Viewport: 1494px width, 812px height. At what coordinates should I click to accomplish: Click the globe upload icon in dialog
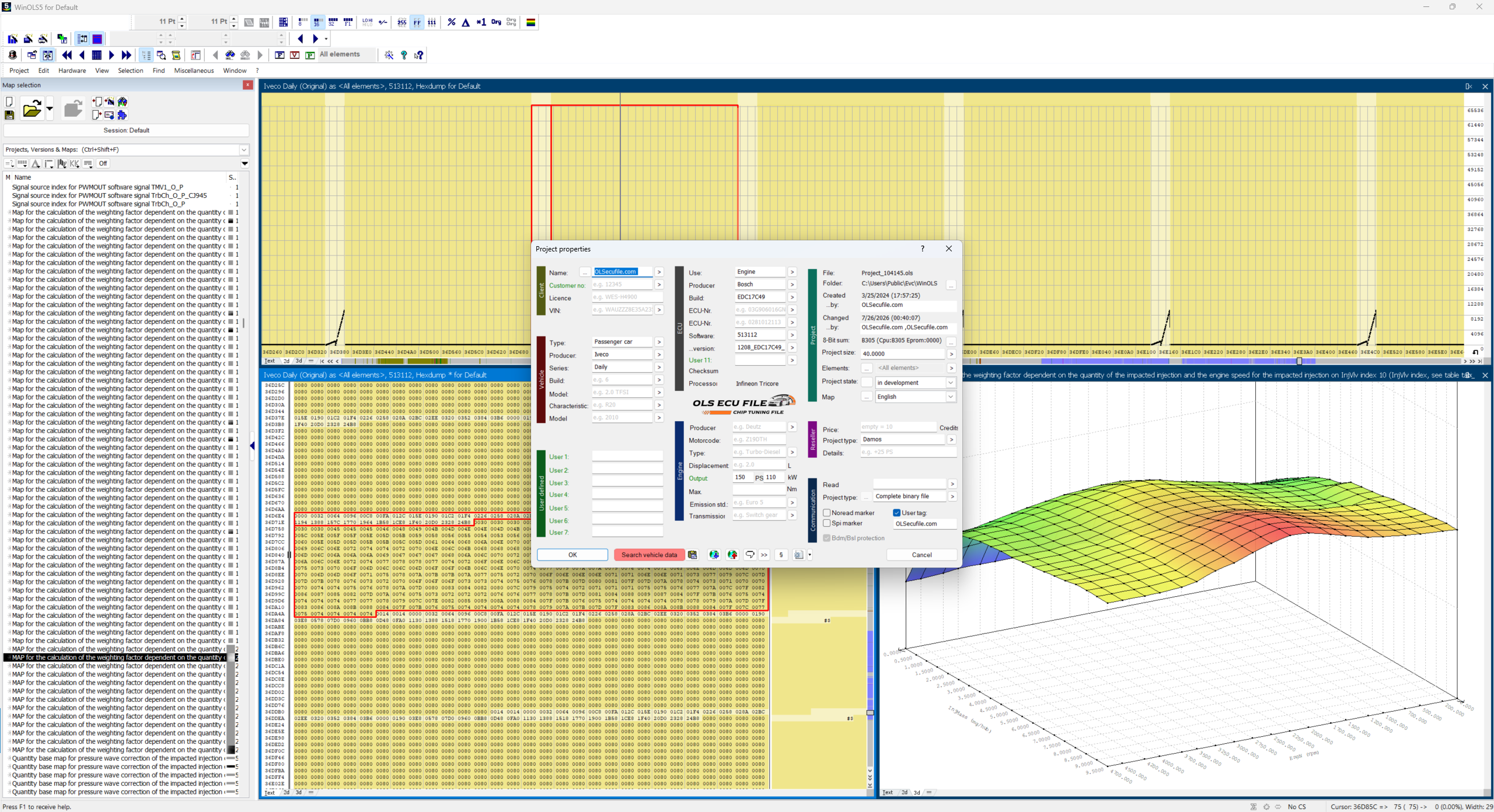point(732,555)
